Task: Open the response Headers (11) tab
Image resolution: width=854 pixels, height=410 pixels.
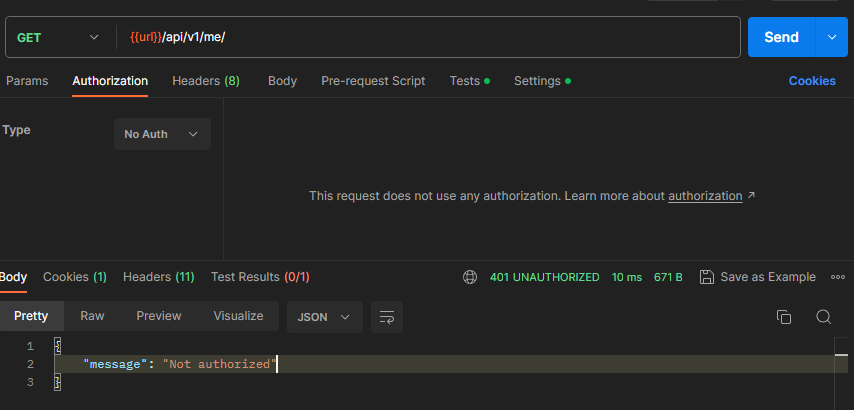Action: (158, 277)
